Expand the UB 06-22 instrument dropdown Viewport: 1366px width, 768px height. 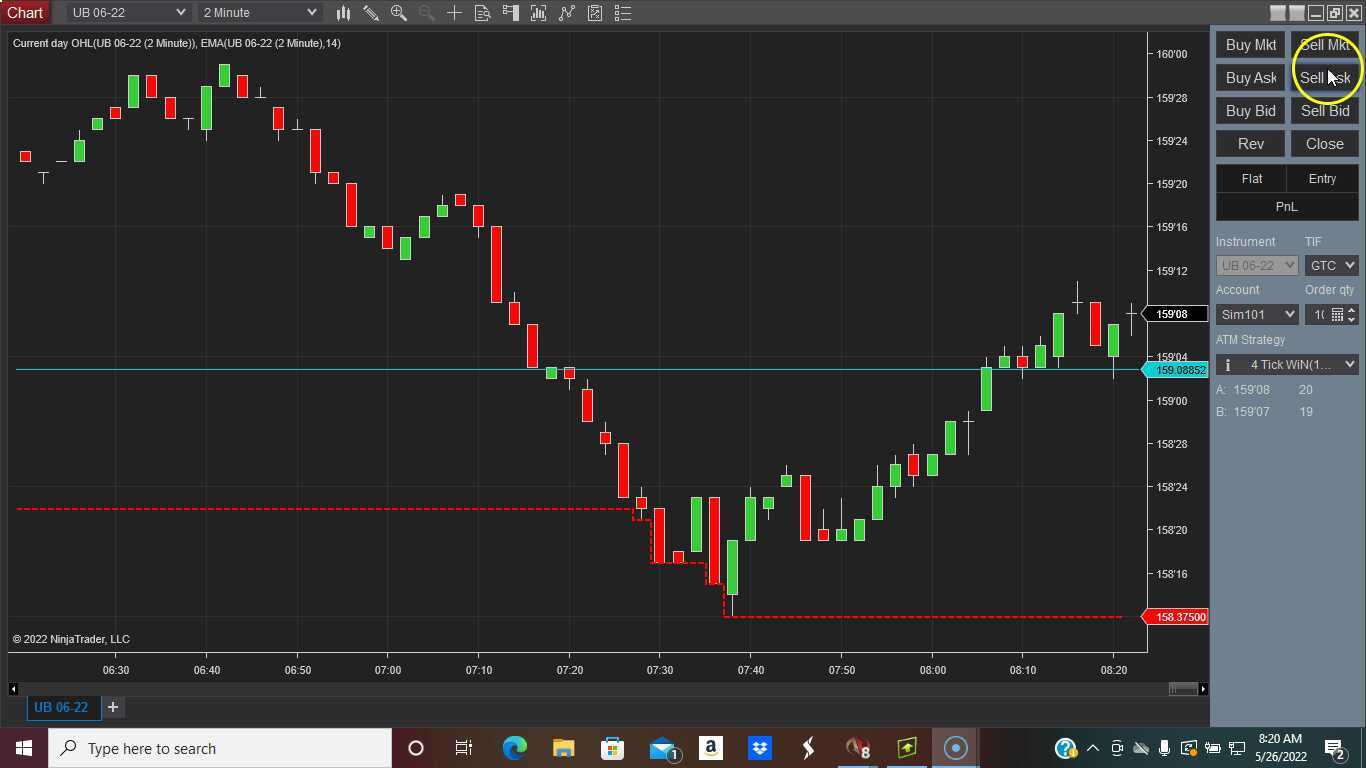point(128,13)
